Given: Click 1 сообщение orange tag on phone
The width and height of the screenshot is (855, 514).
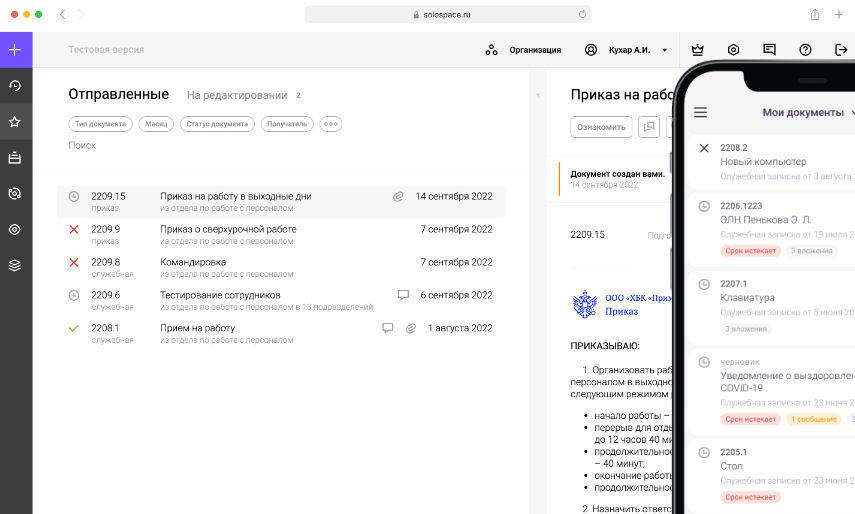Looking at the screenshot, I should pos(814,419).
